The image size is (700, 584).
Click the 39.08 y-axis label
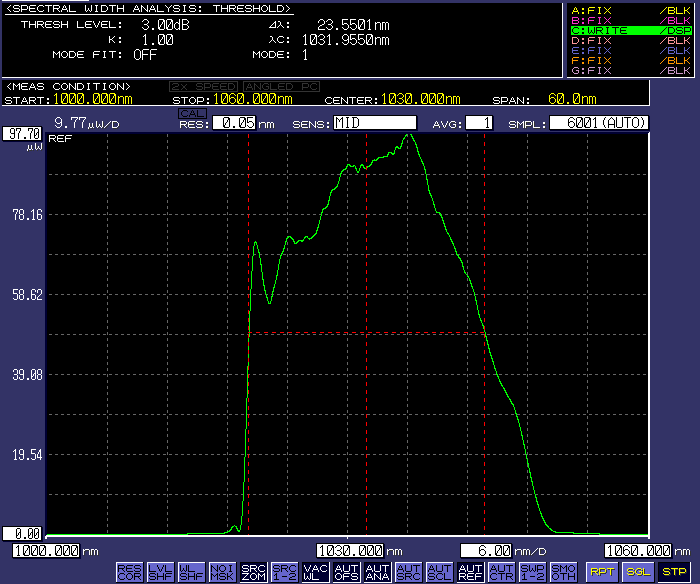click(28, 375)
